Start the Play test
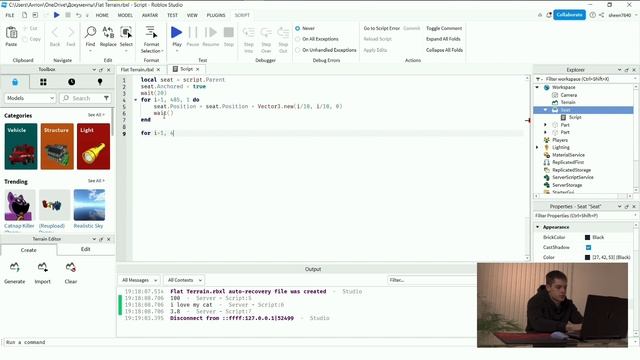 click(177, 37)
